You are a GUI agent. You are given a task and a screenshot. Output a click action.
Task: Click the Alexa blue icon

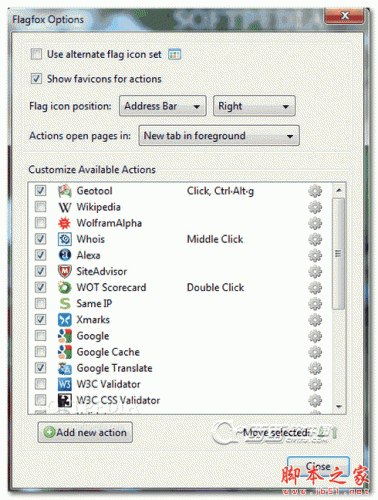pyautogui.click(x=64, y=255)
